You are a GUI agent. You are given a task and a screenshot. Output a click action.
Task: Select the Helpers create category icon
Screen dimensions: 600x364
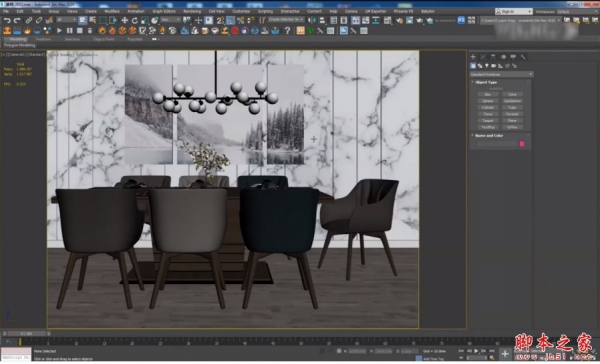501,66
